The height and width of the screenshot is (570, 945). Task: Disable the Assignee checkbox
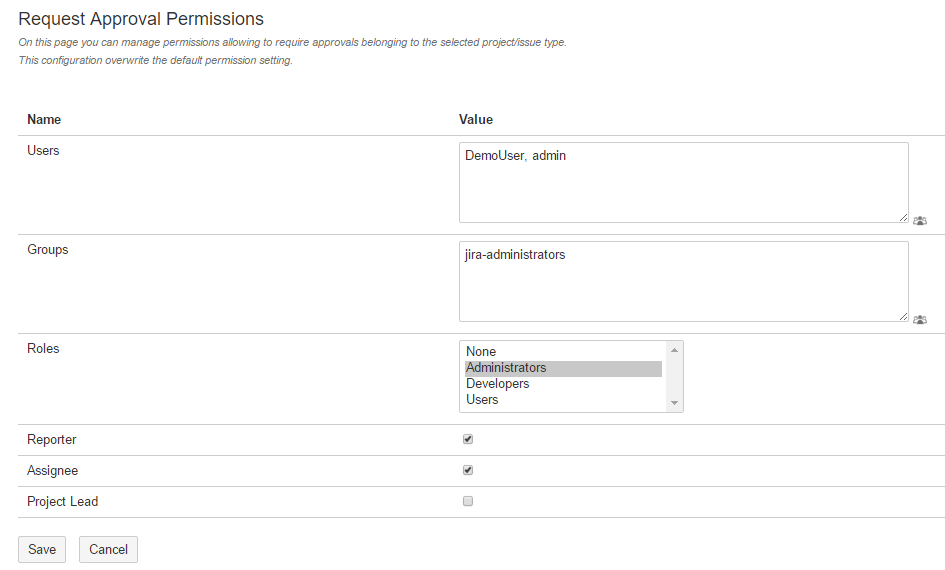467,470
